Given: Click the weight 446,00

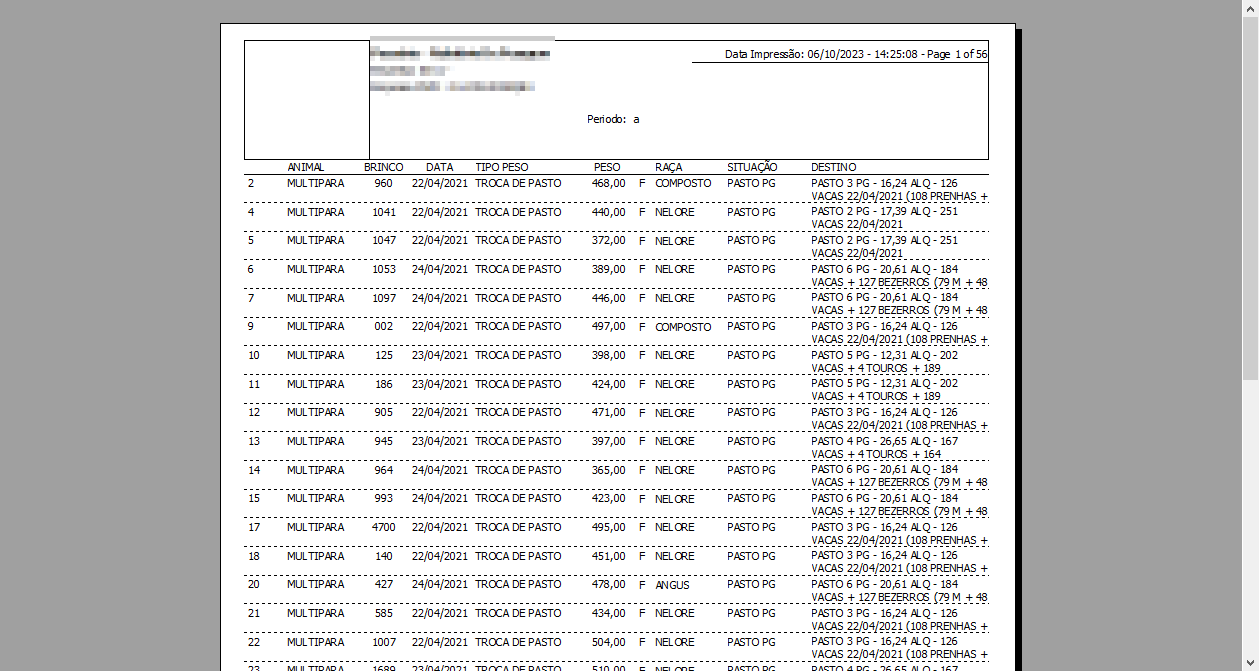Looking at the screenshot, I should [x=609, y=298].
